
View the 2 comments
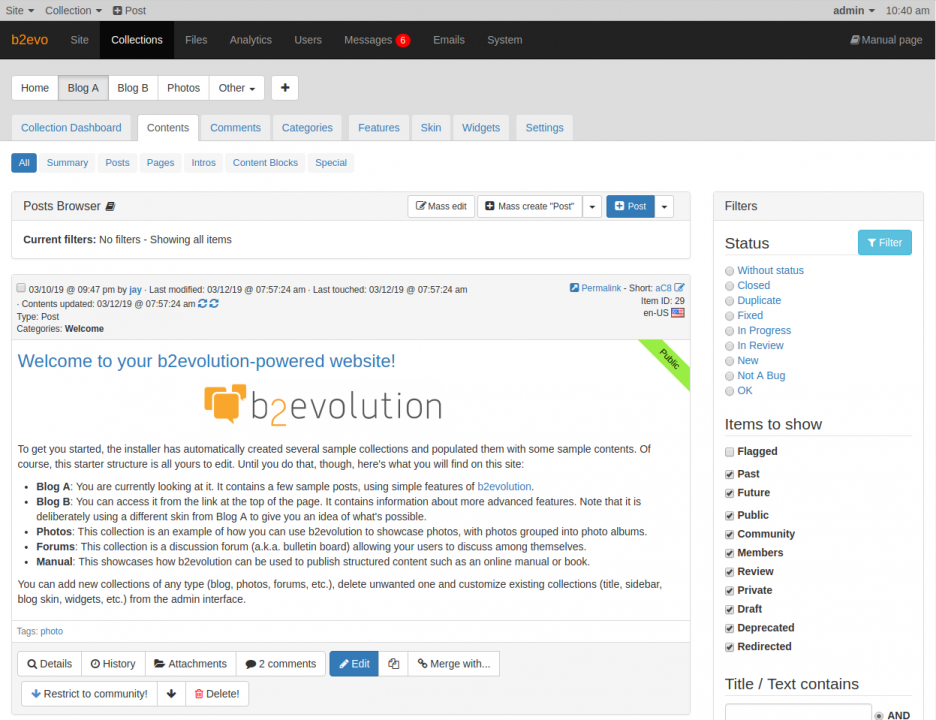[281, 664]
